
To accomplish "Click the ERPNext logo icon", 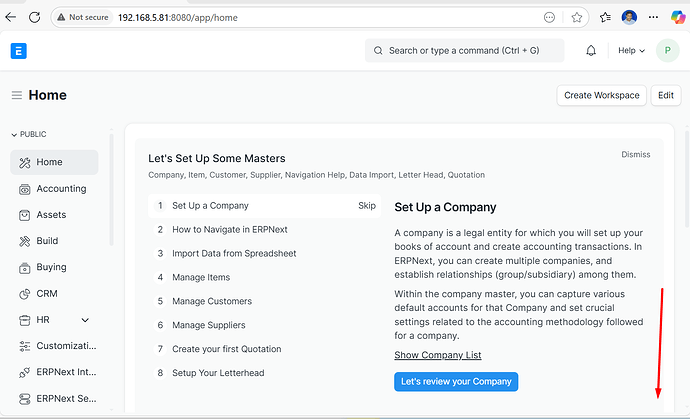I will click(18, 51).
